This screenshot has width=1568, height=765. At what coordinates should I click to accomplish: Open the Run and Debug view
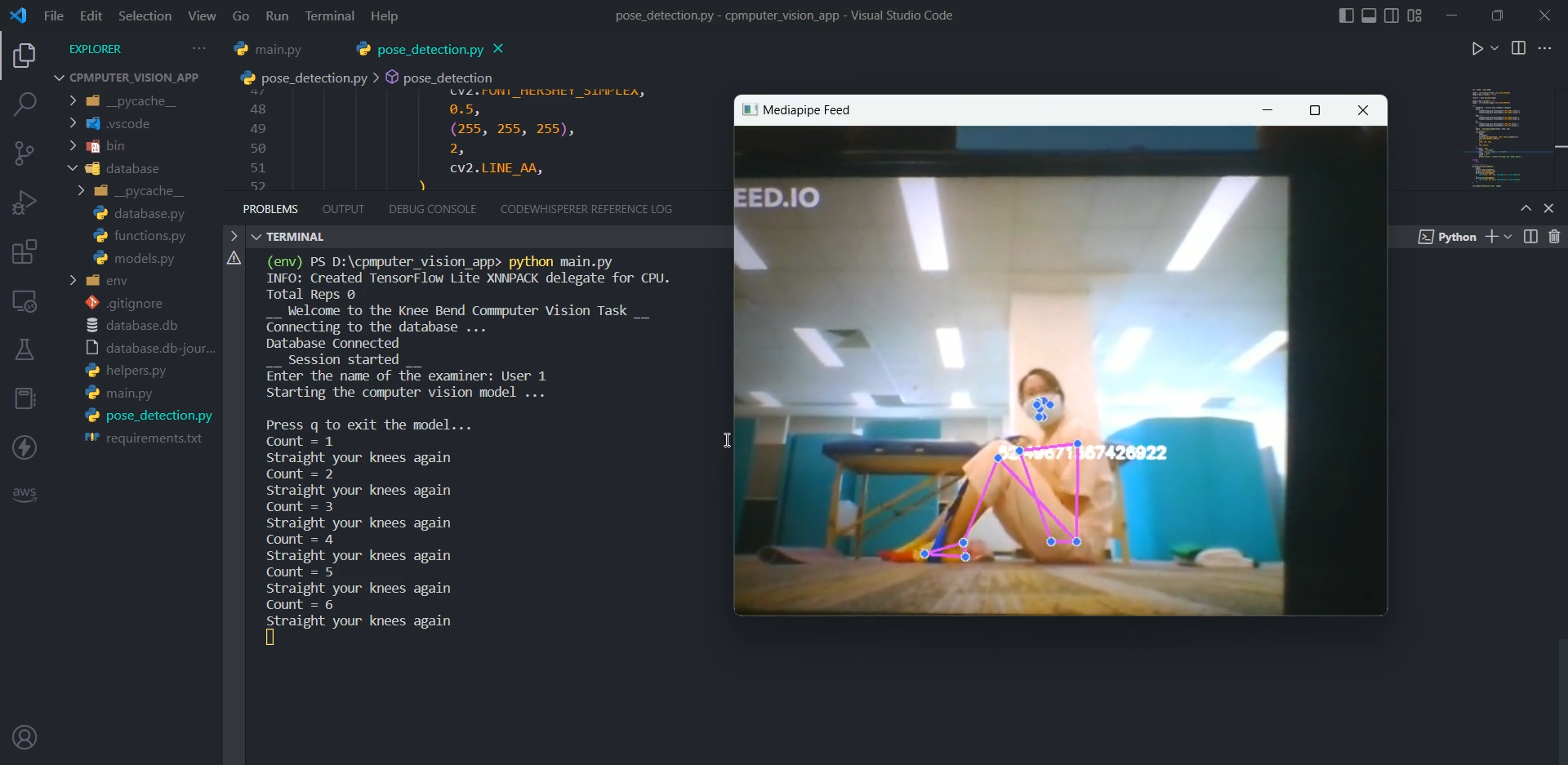tap(24, 202)
